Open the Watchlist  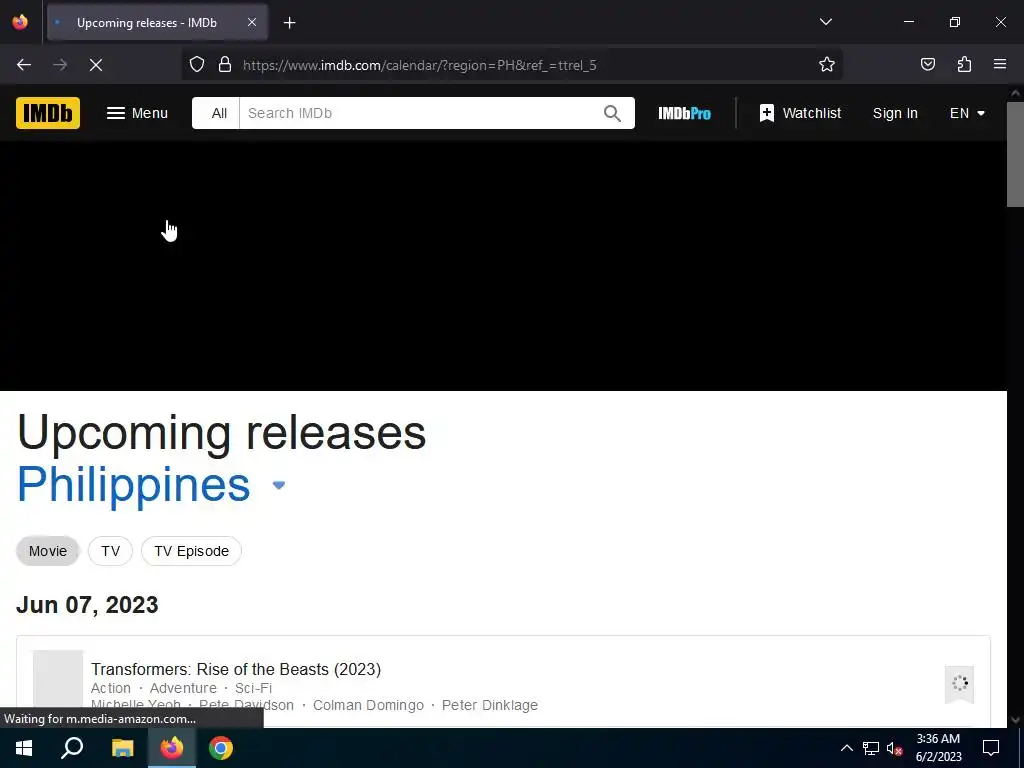800,113
